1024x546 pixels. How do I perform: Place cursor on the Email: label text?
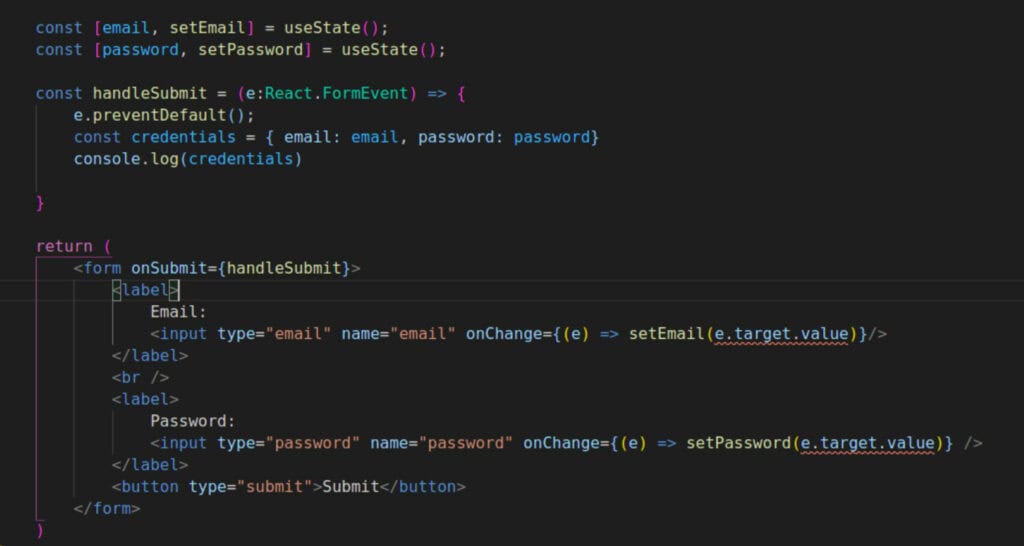(x=178, y=312)
